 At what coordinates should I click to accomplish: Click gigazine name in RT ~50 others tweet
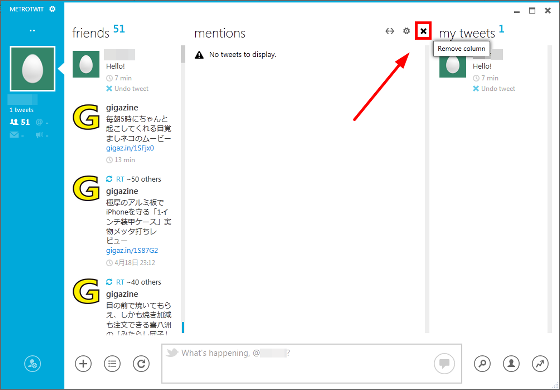click(122, 191)
